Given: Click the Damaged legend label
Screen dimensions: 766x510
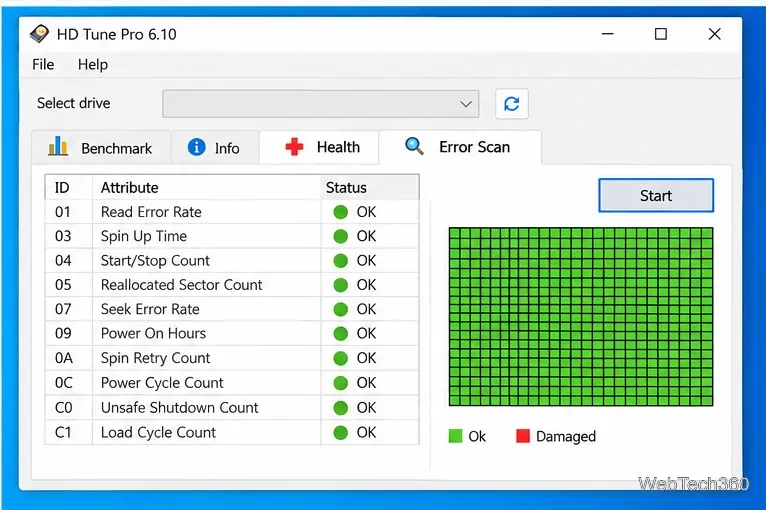Looking at the screenshot, I should 566,436.
